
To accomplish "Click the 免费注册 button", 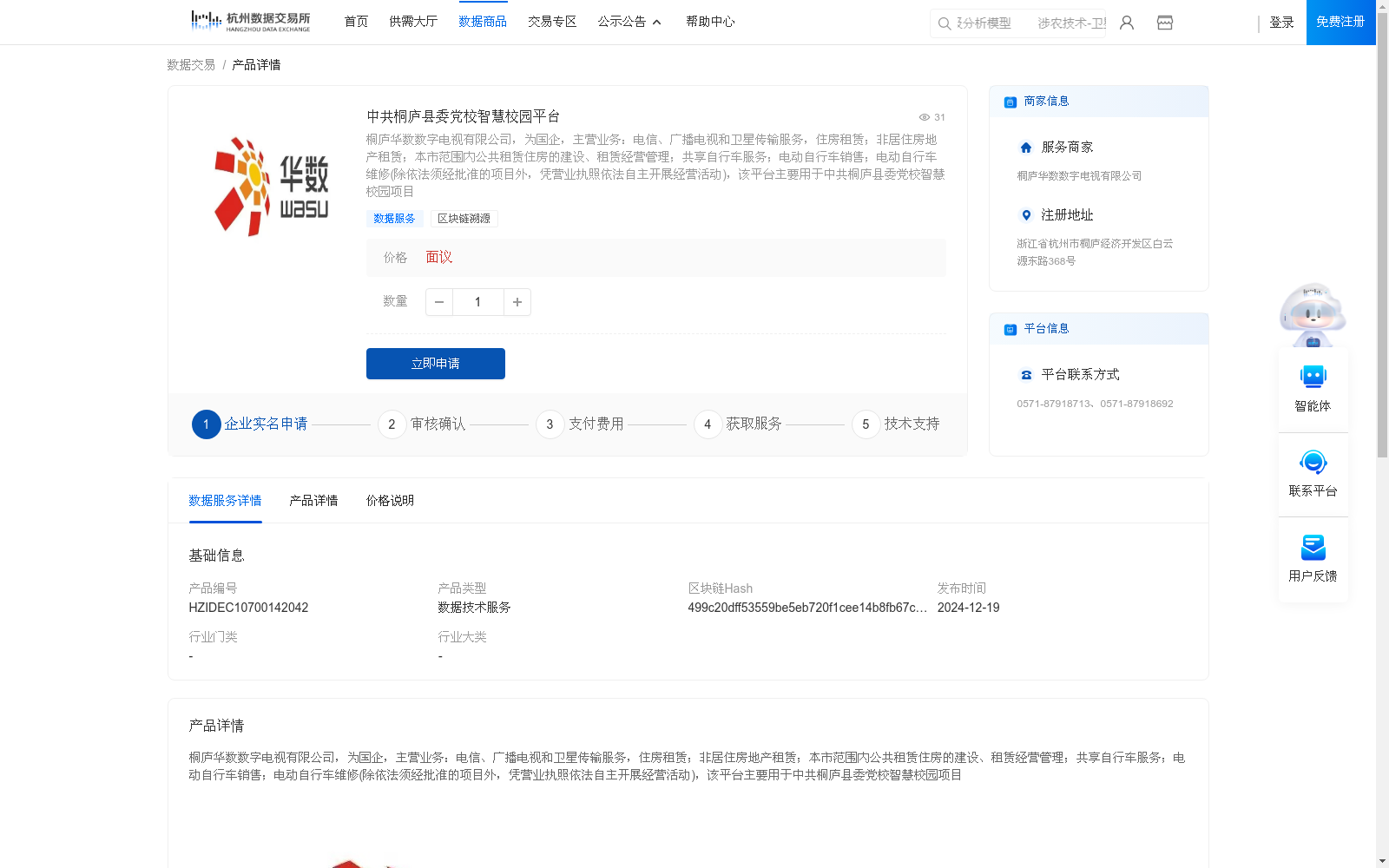I will [x=1340, y=22].
